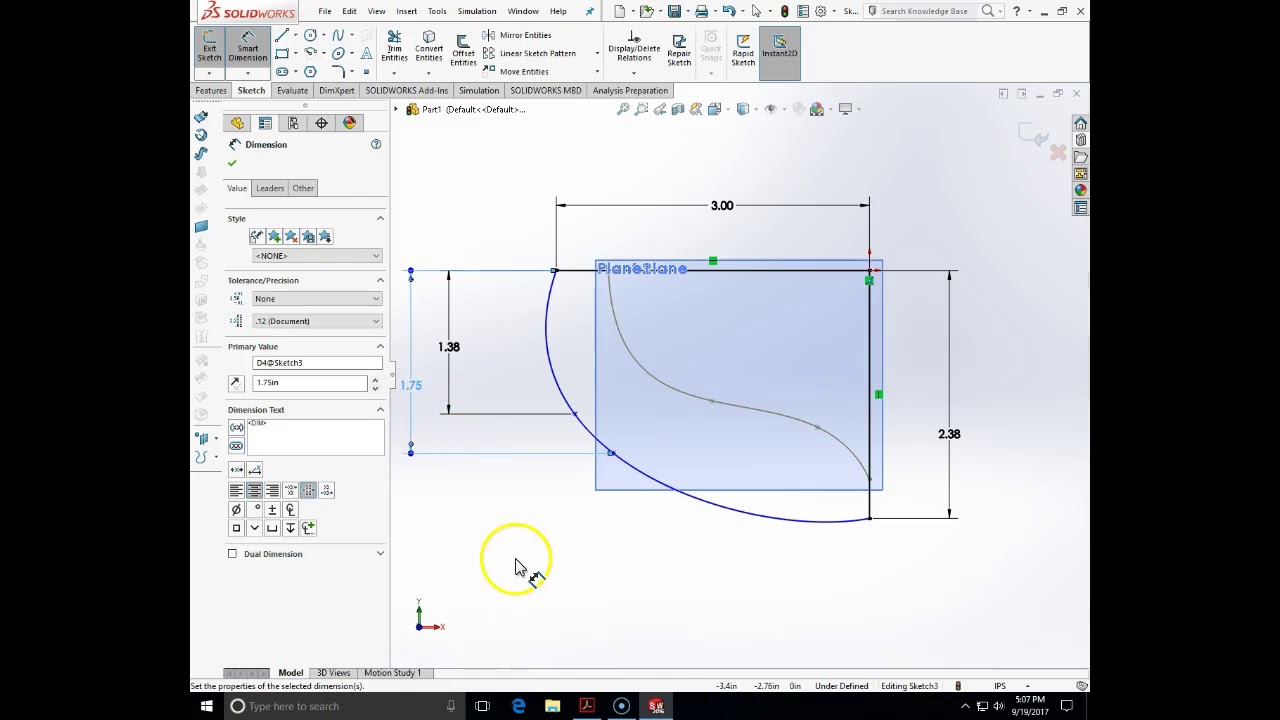Open the Appearances color-ball icon in the task pane

(1081, 190)
